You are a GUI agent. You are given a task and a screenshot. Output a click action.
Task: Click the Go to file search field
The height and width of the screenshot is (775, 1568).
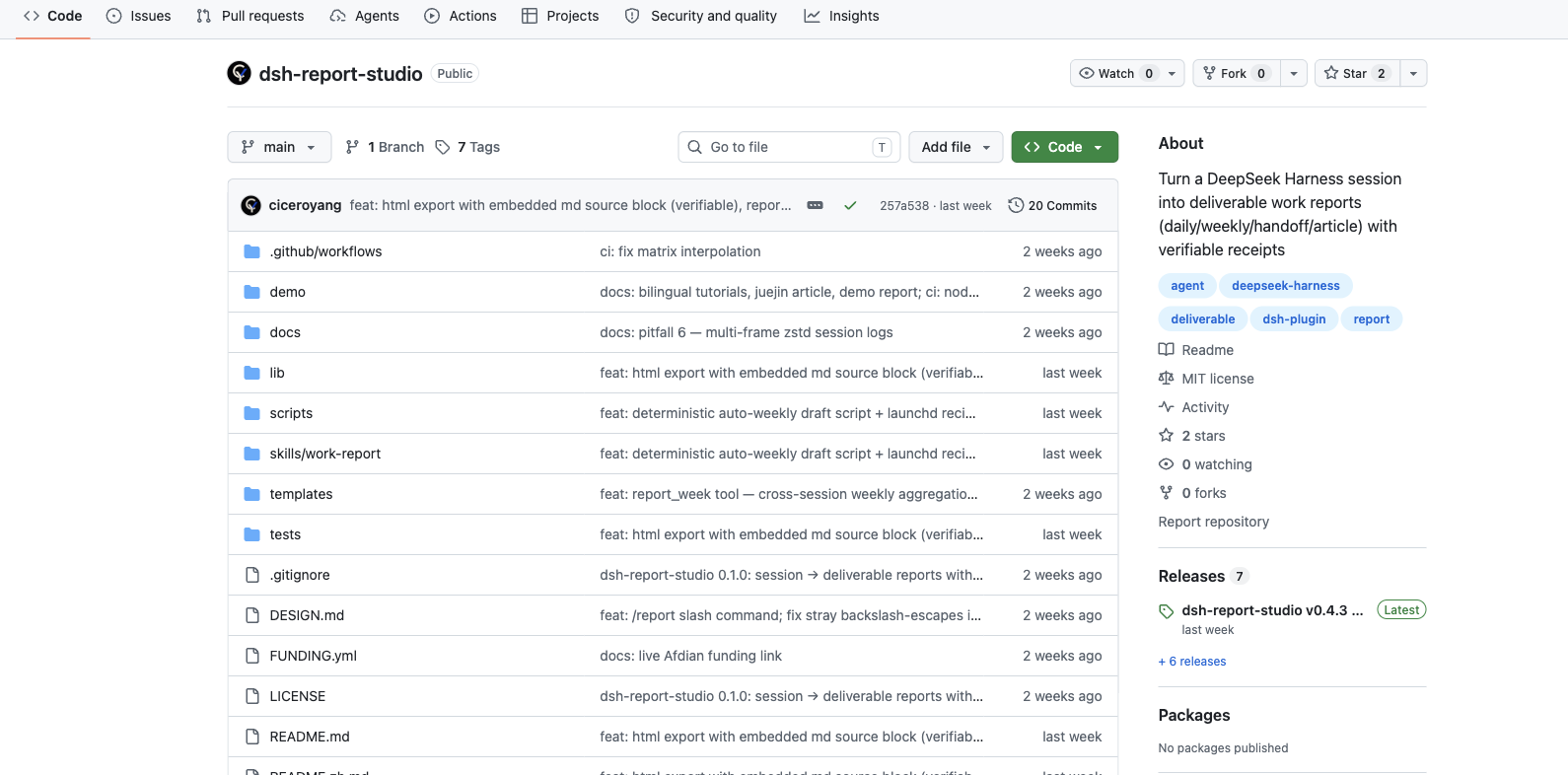pos(789,147)
